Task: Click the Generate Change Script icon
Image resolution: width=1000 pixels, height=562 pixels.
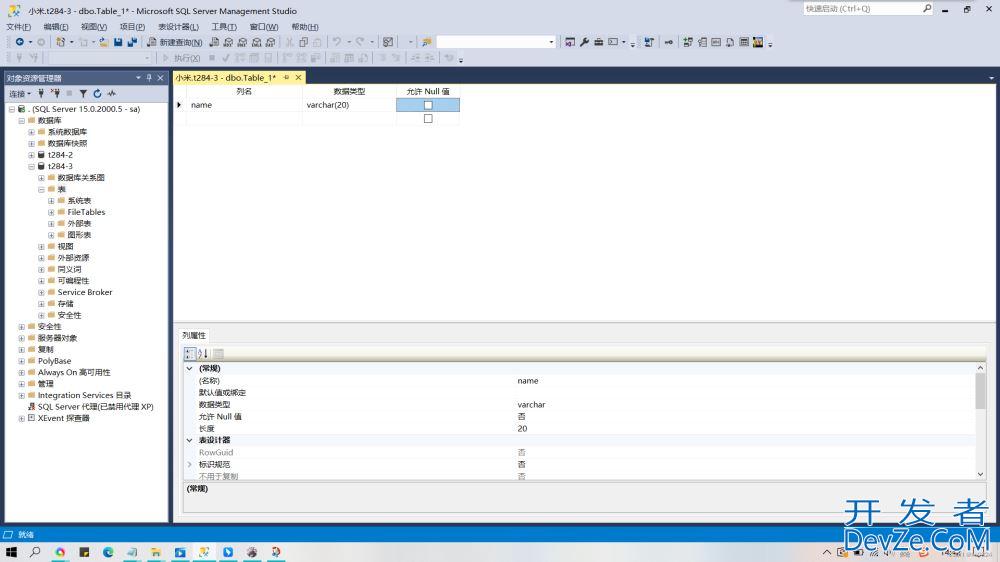Action: click(649, 42)
